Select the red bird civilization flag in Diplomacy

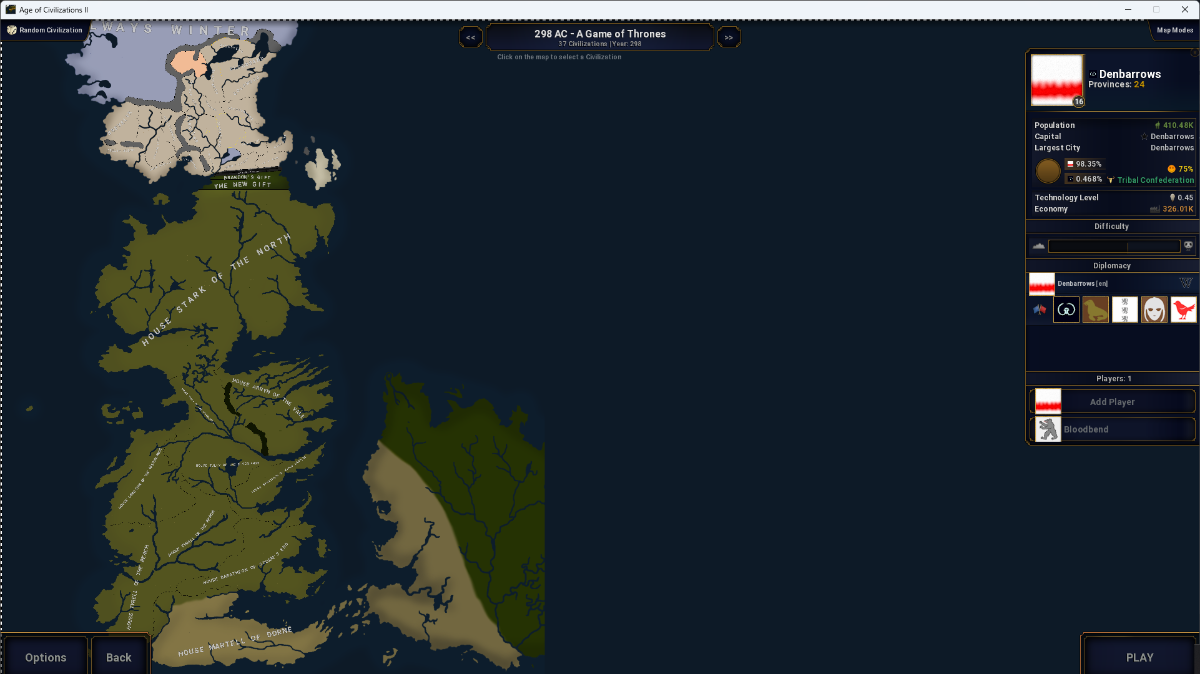pyautogui.click(x=1184, y=310)
